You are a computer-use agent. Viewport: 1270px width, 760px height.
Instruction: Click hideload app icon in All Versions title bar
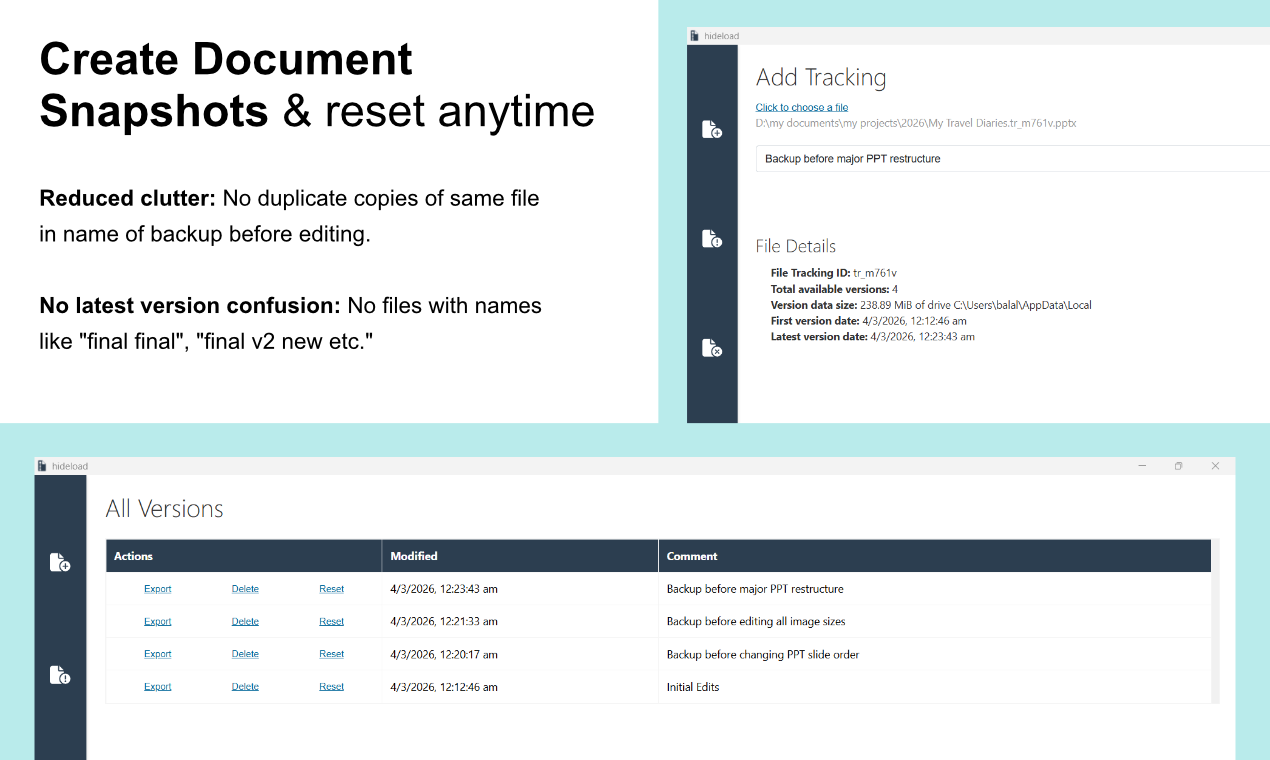coord(42,466)
